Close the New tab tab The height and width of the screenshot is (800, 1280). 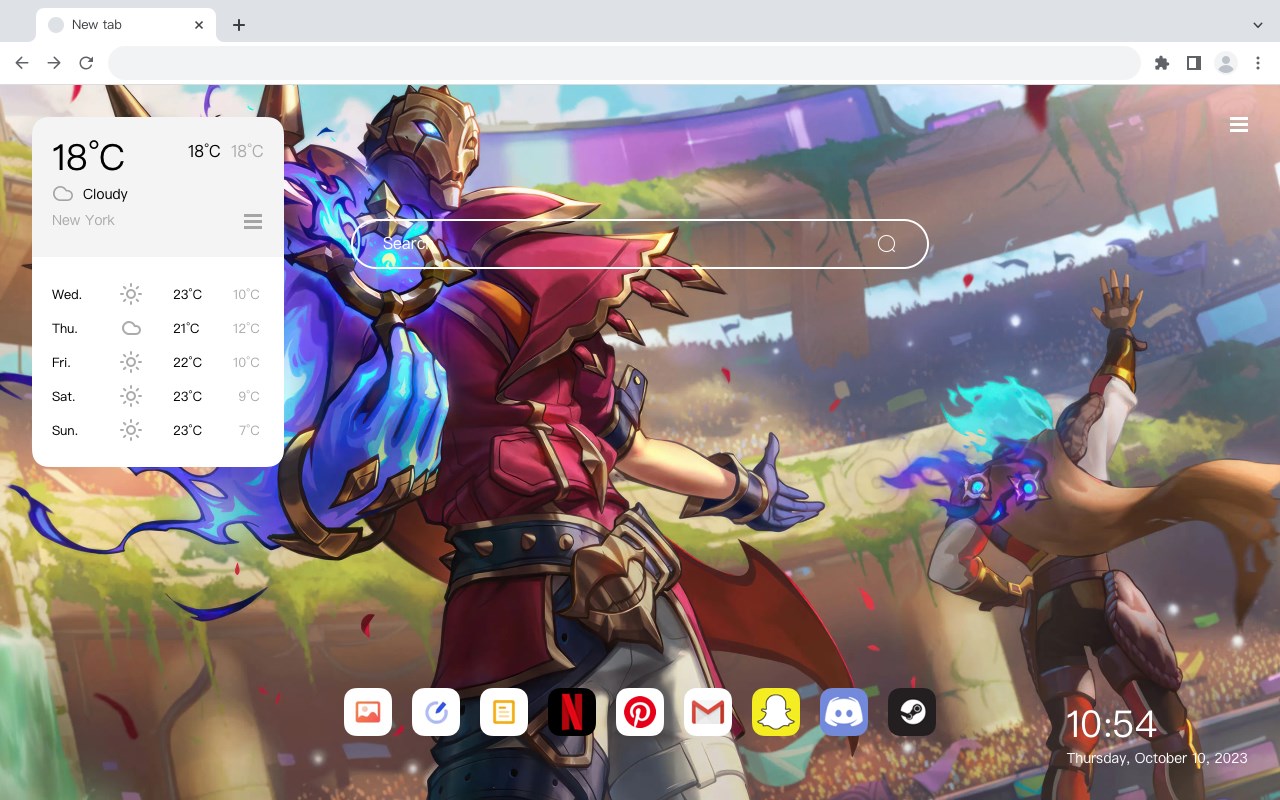pos(200,25)
